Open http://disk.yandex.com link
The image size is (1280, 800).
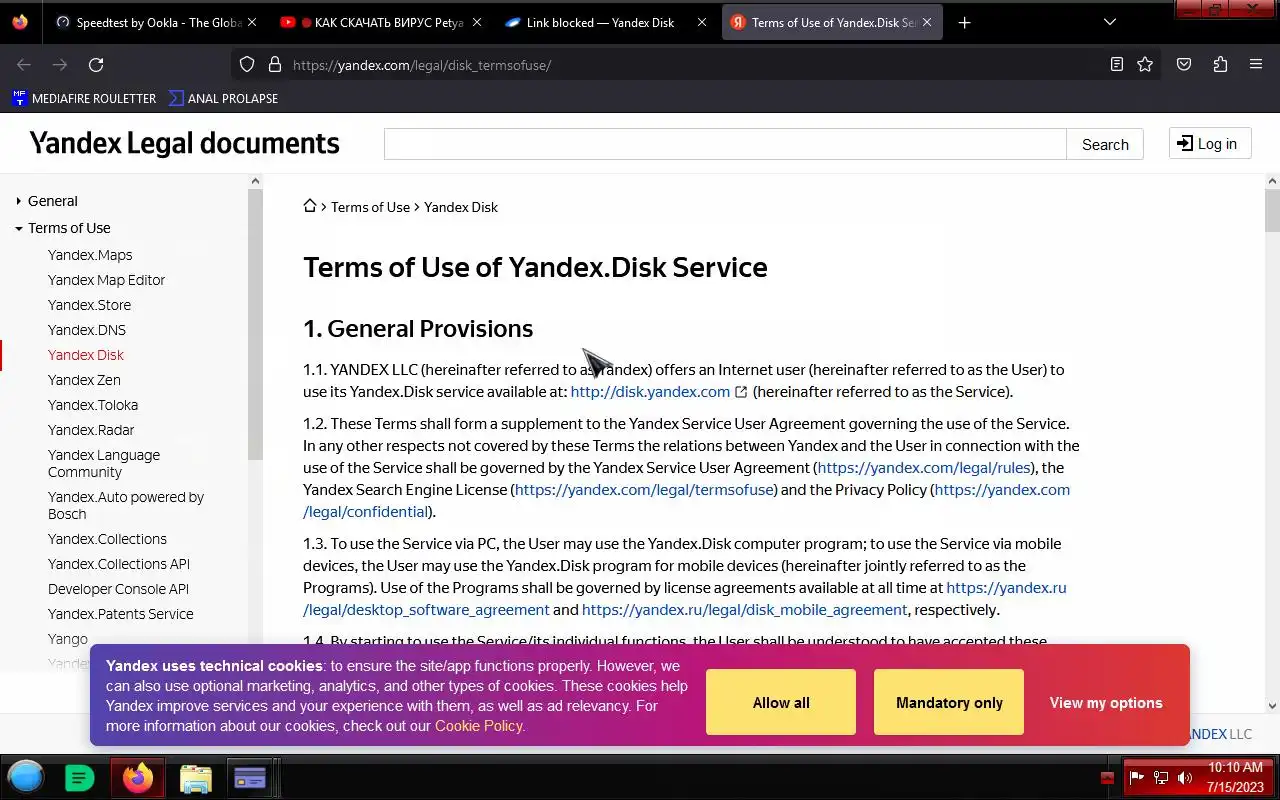pyautogui.click(x=650, y=392)
